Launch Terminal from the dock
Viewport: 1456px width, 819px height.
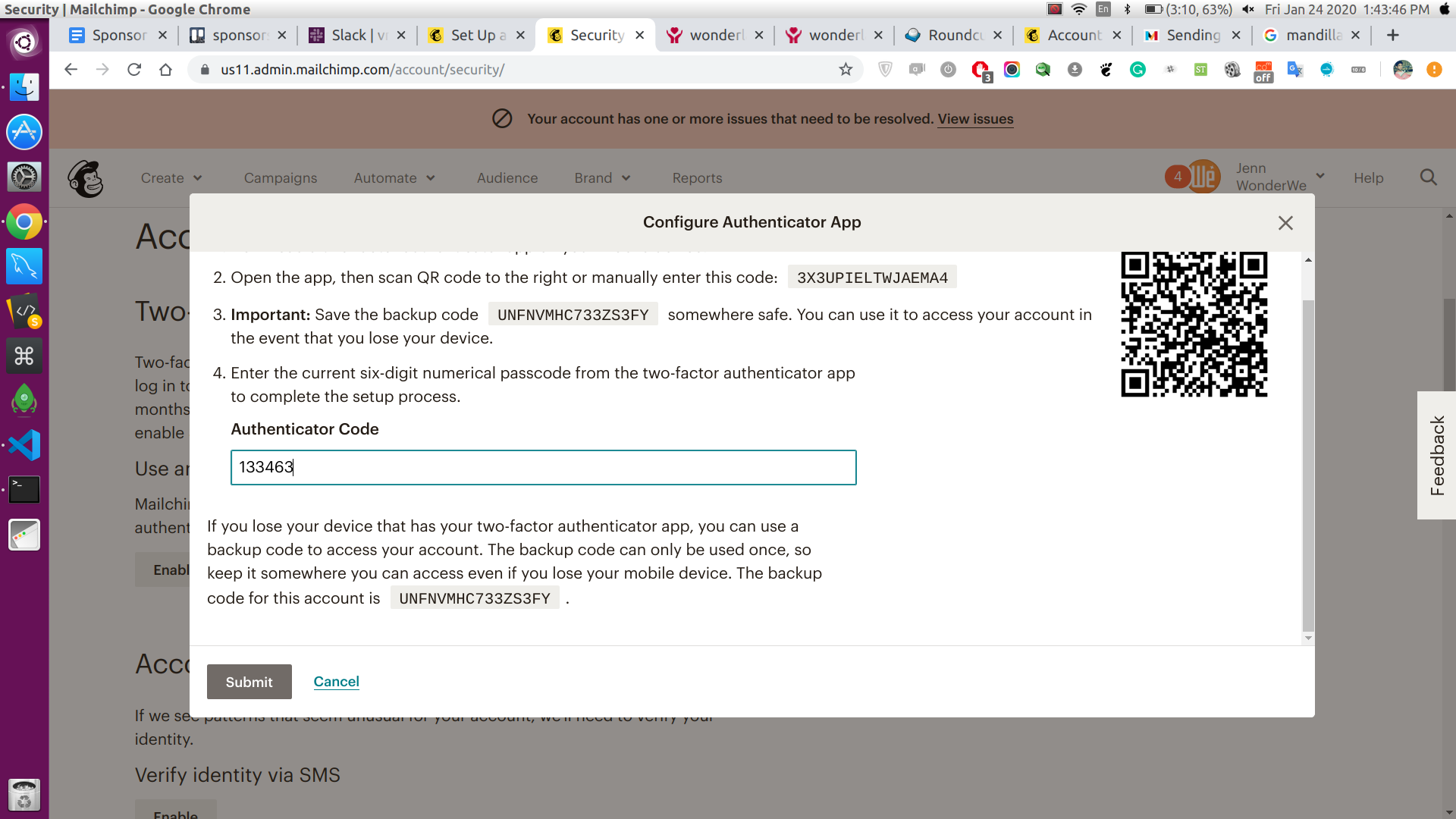tap(24, 490)
